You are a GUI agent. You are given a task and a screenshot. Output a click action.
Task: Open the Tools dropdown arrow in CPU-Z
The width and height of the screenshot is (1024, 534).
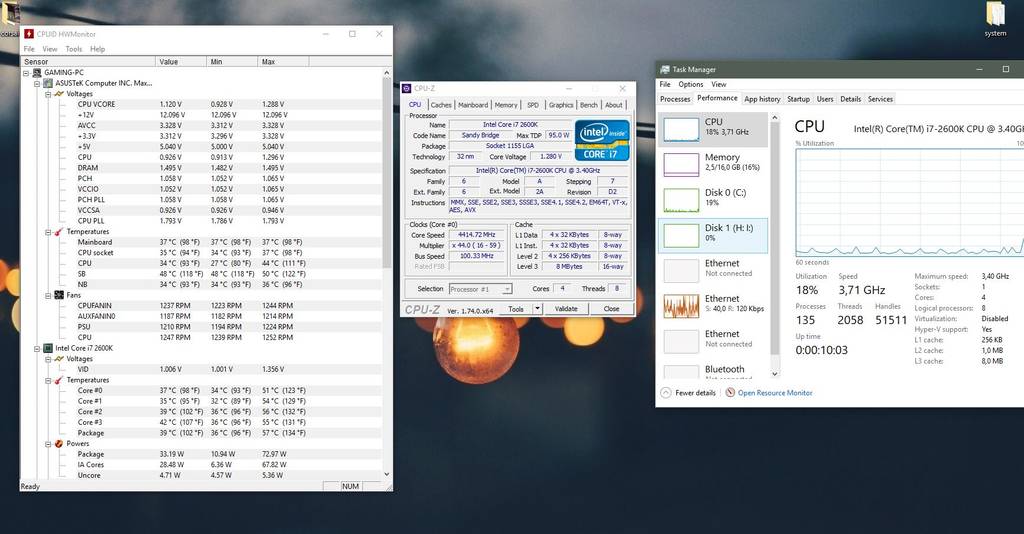(x=537, y=309)
